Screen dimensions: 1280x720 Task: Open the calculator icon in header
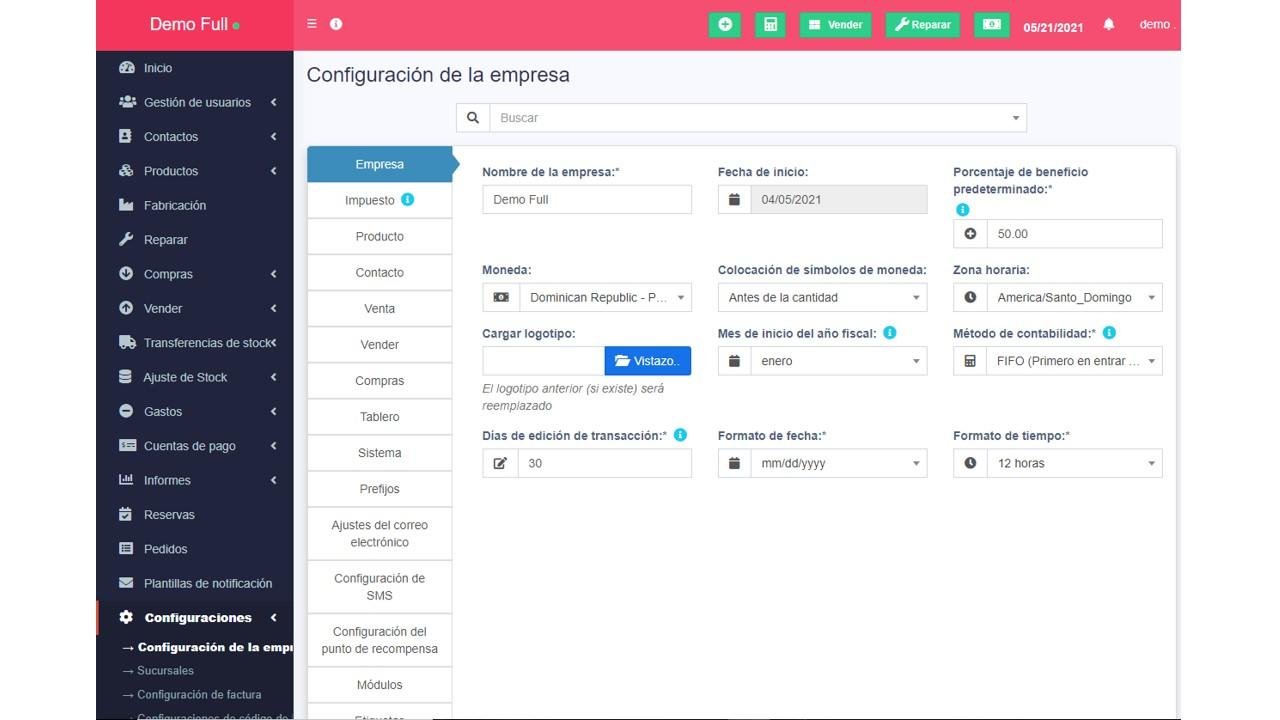coord(770,25)
